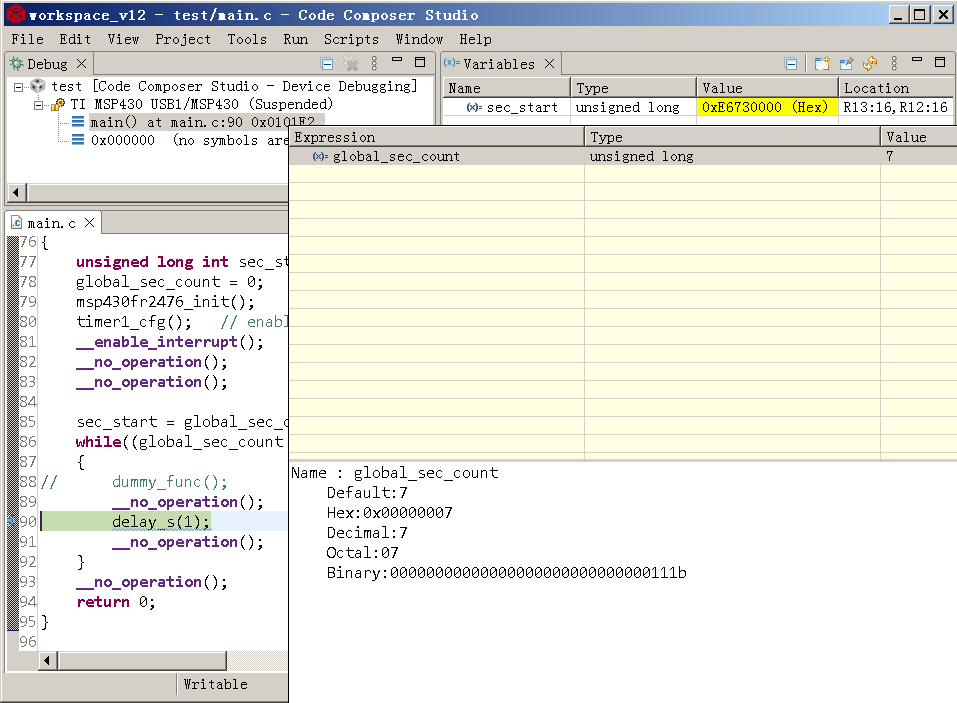Open the Run menu
The width and height of the screenshot is (957, 703).
pos(295,39)
